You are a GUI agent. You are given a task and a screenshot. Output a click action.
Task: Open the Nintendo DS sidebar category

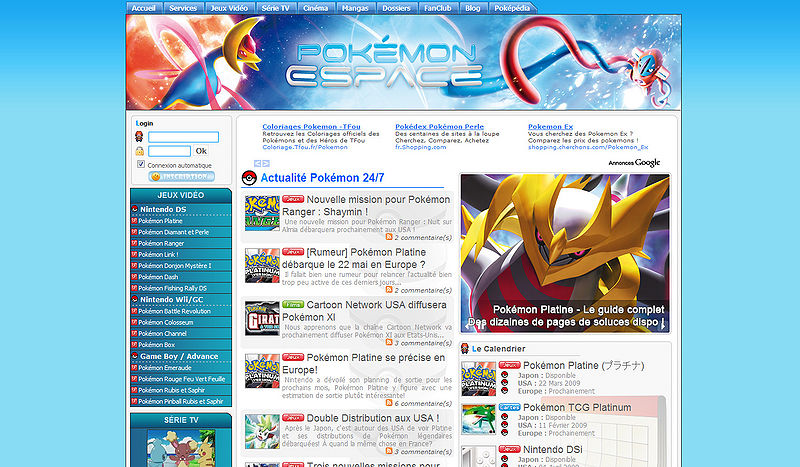click(x=163, y=209)
